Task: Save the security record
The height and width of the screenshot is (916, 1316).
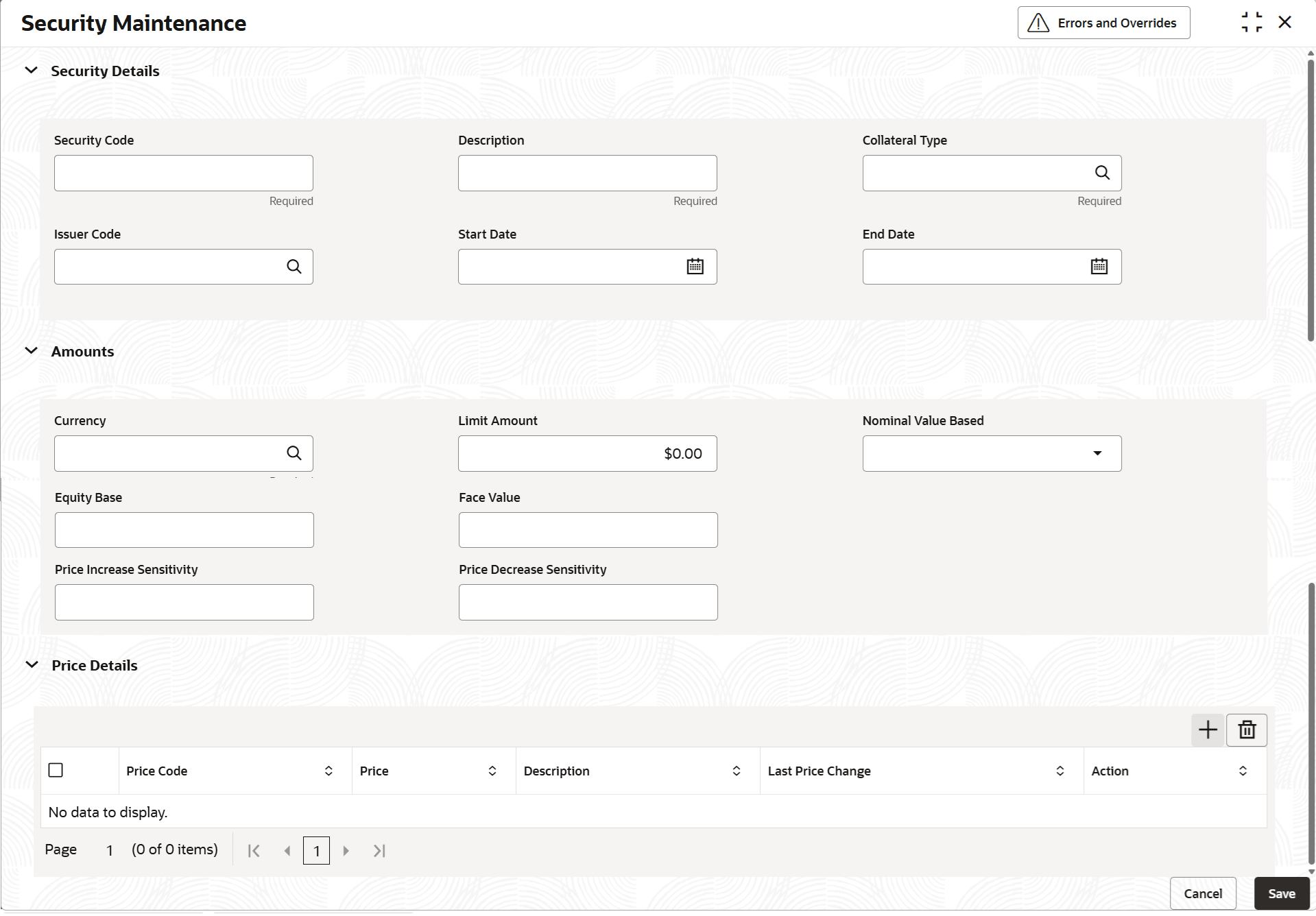Action: coord(1282,893)
